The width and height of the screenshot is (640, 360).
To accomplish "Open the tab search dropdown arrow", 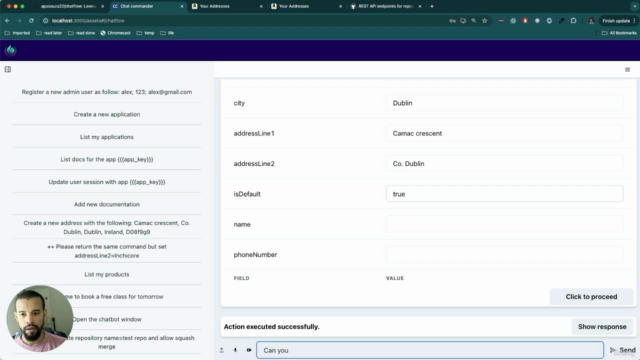I will [x=634, y=6].
